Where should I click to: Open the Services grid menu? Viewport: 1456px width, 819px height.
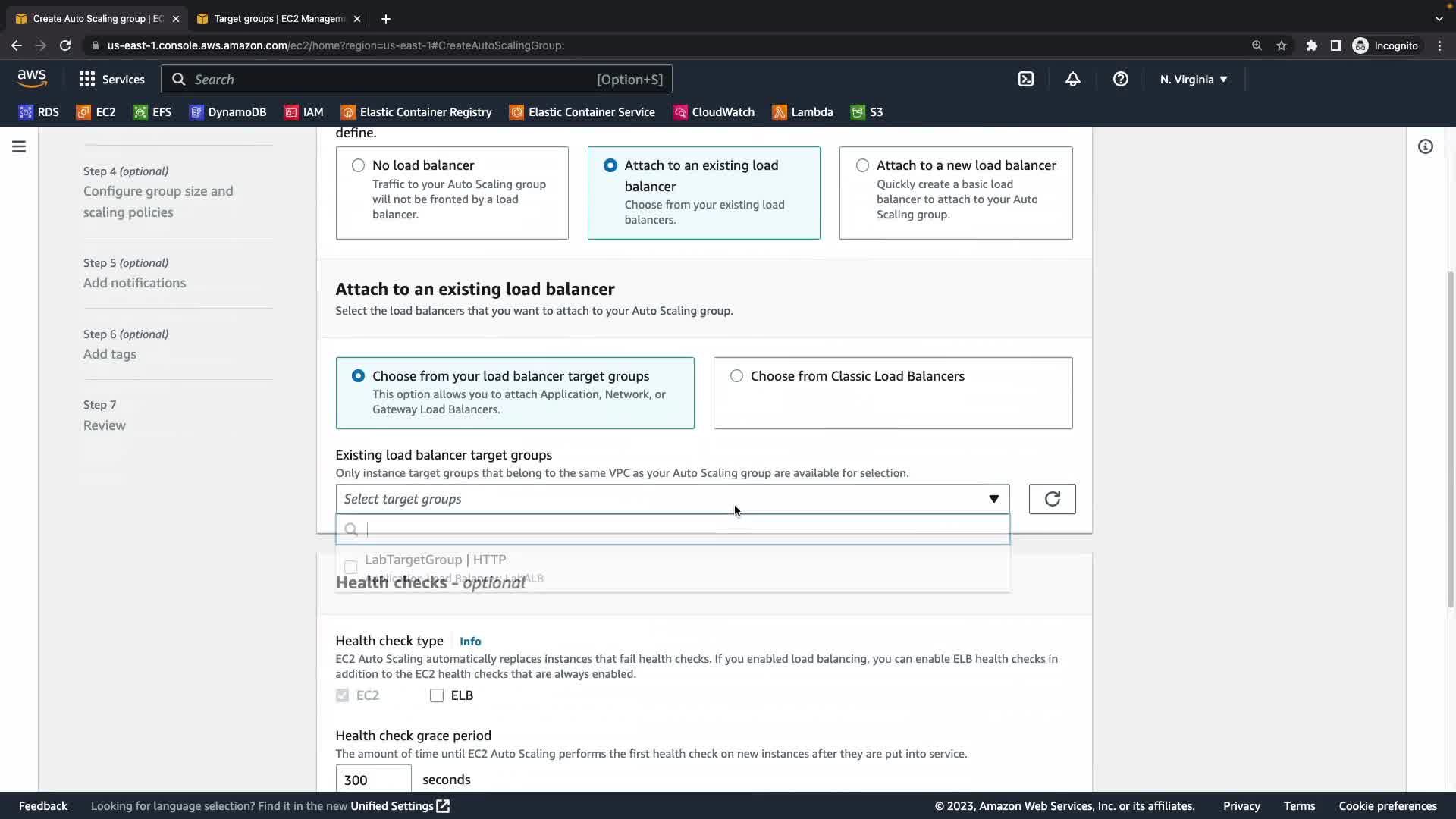111,80
